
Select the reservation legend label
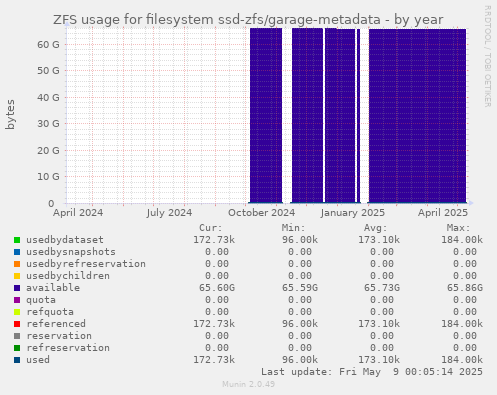click(x=59, y=336)
